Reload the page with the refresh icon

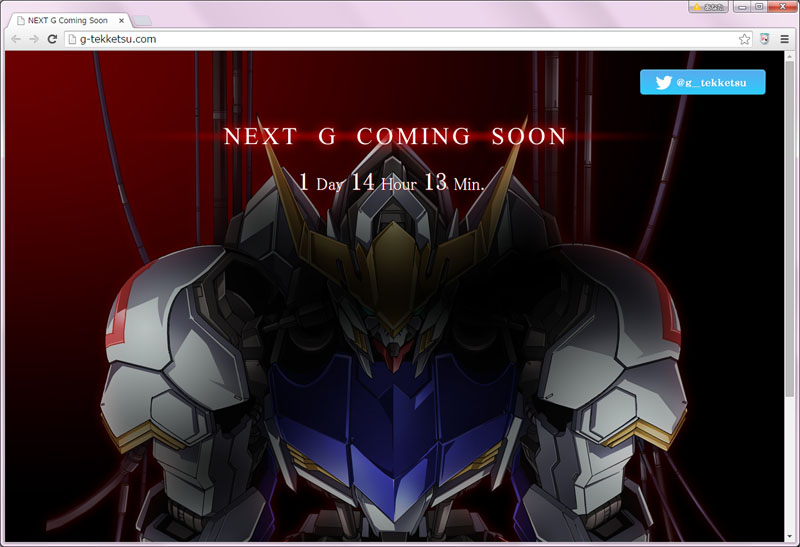(52, 39)
